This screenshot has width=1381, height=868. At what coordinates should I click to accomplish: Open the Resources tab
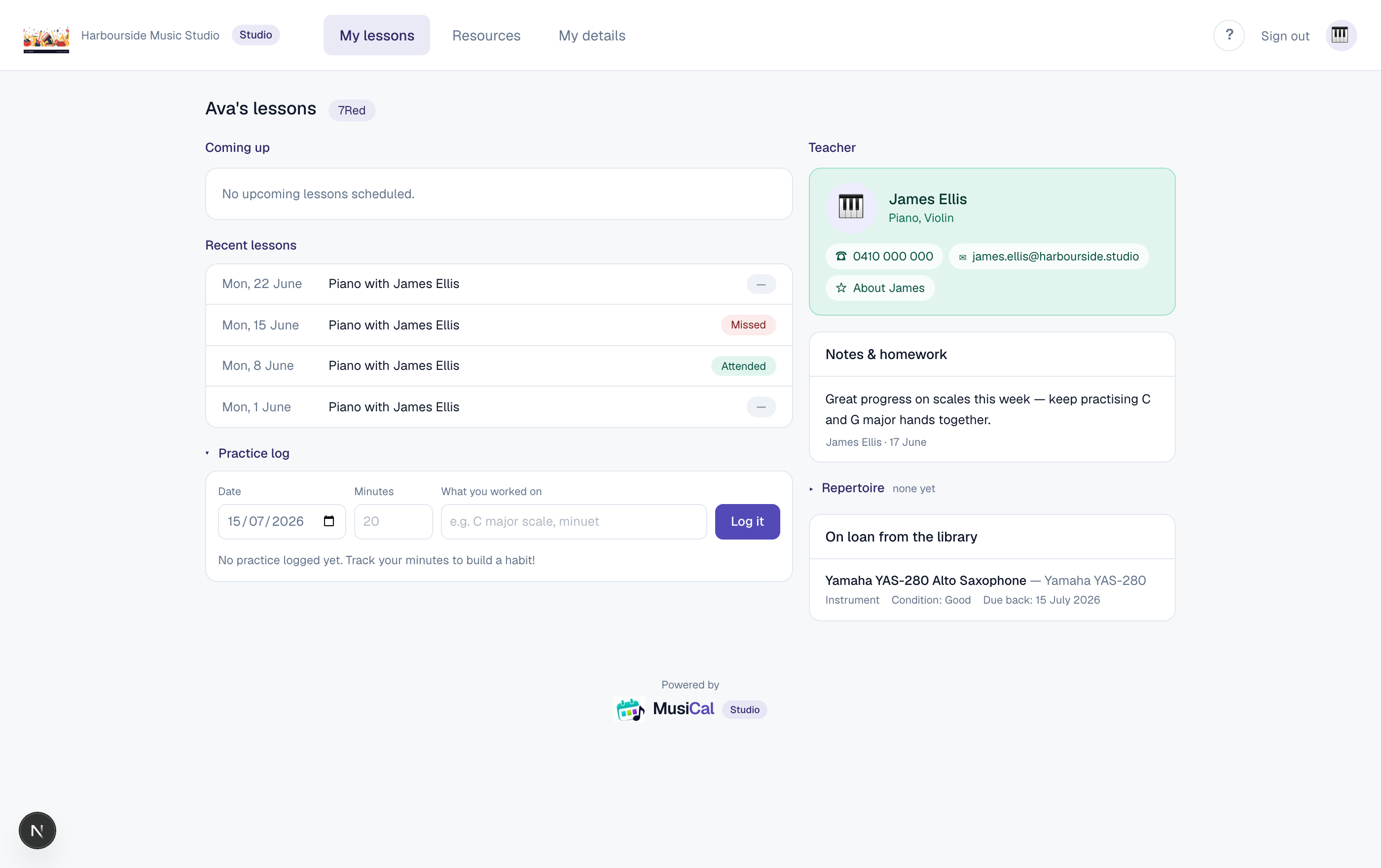click(x=486, y=36)
